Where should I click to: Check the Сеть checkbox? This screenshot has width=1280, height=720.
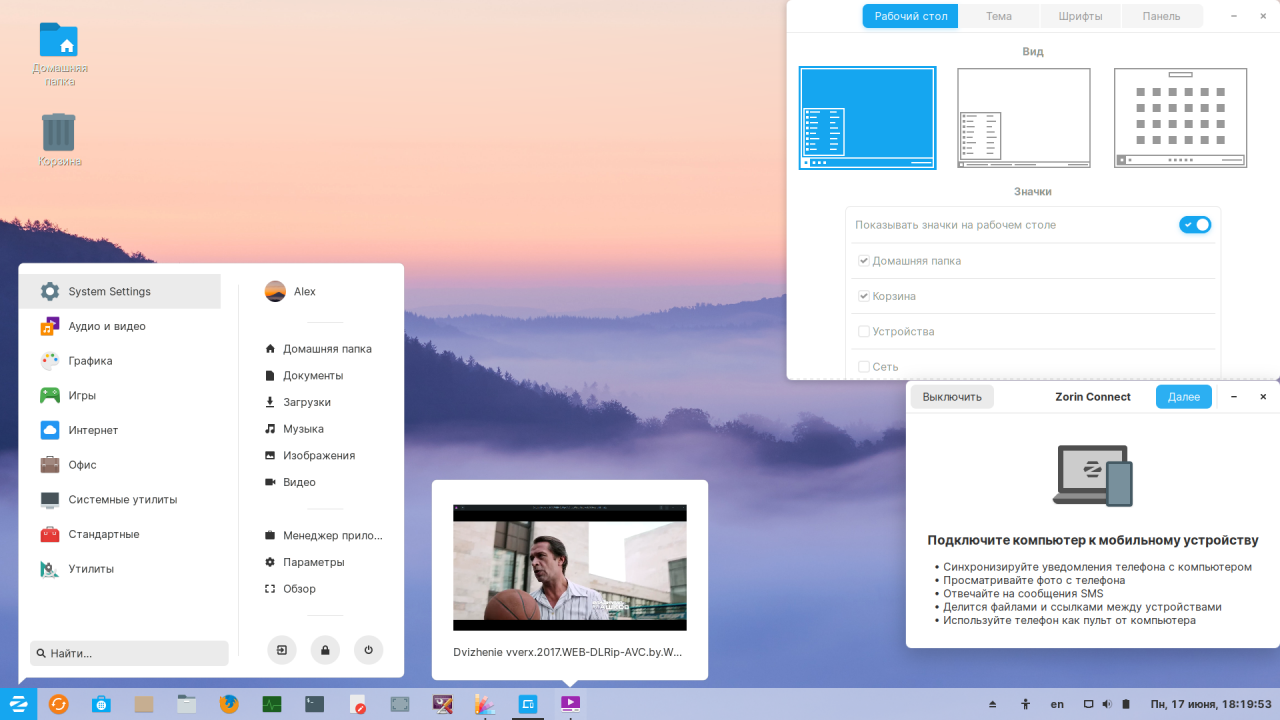click(x=864, y=367)
